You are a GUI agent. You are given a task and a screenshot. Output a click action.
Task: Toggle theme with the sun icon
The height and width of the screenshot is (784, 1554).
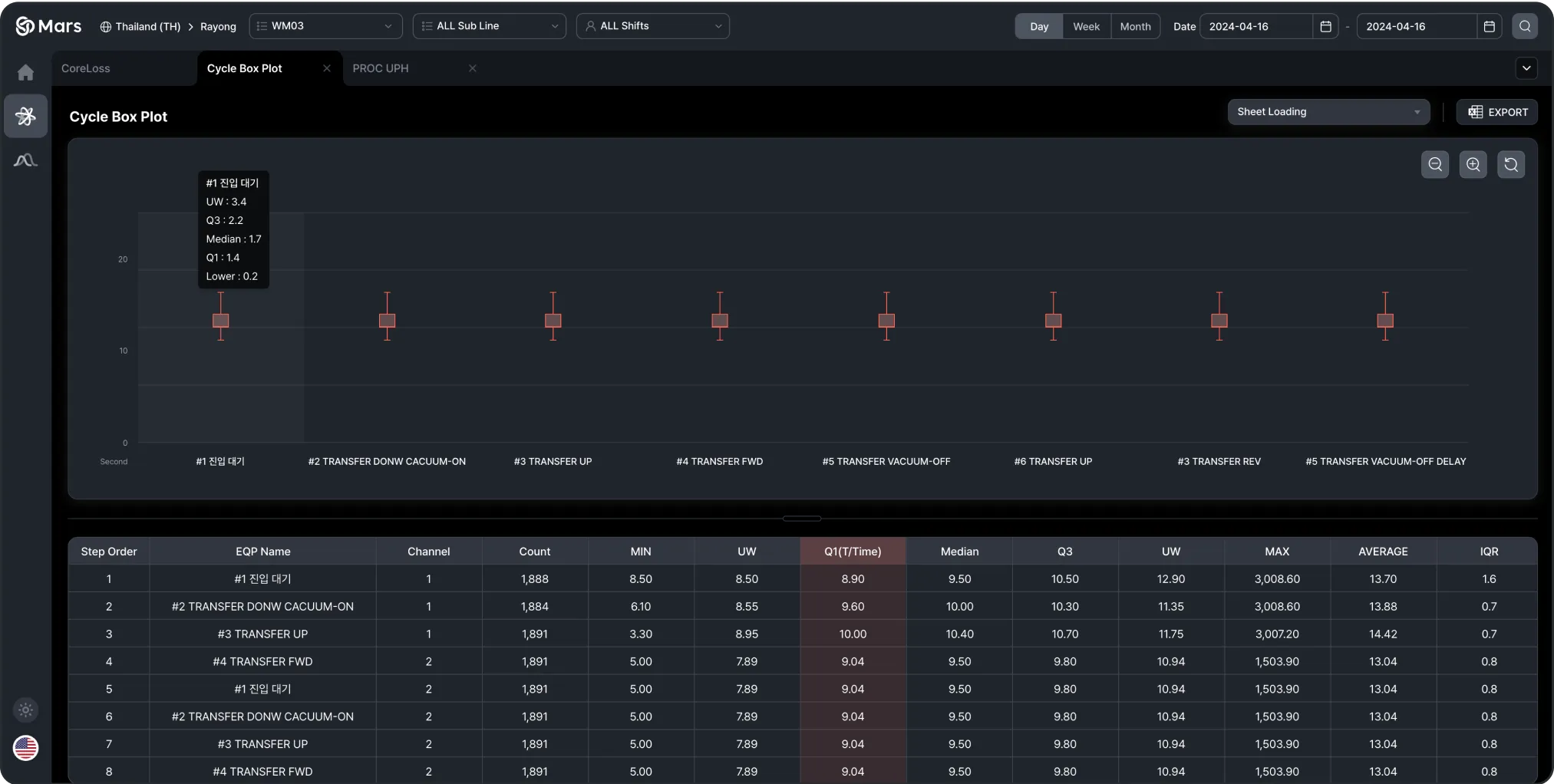click(25, 710)
